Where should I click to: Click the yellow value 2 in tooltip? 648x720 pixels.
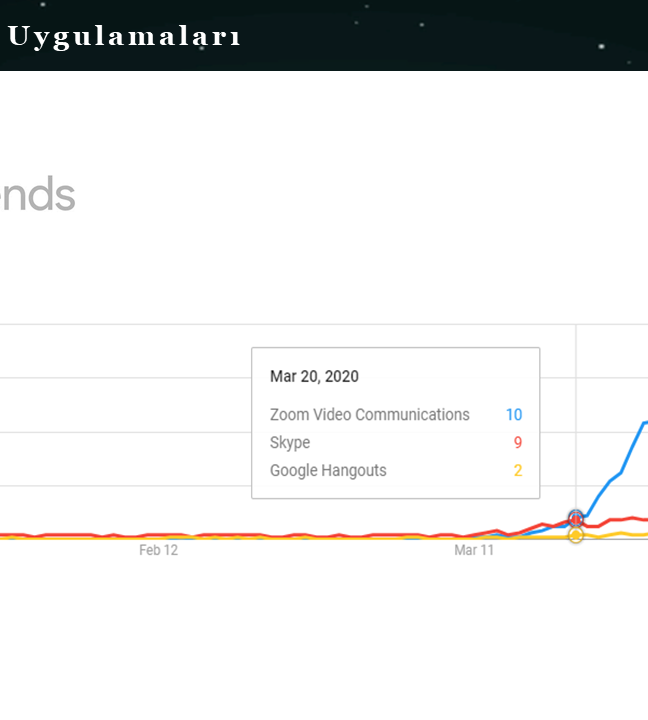(x=518, y=471)
